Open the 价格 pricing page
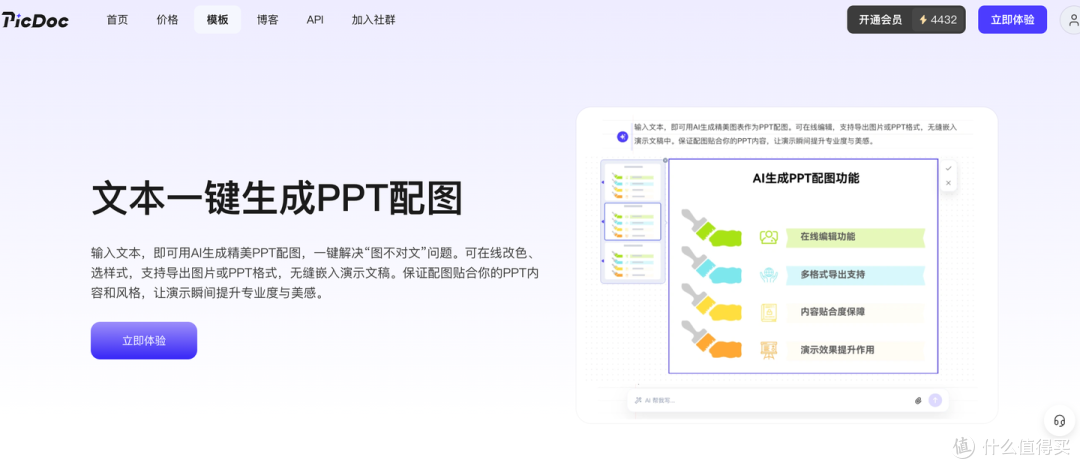Image resolution: width=1080 pixels, height=469 pixels. pyautogui.click(x=167, y=20)
